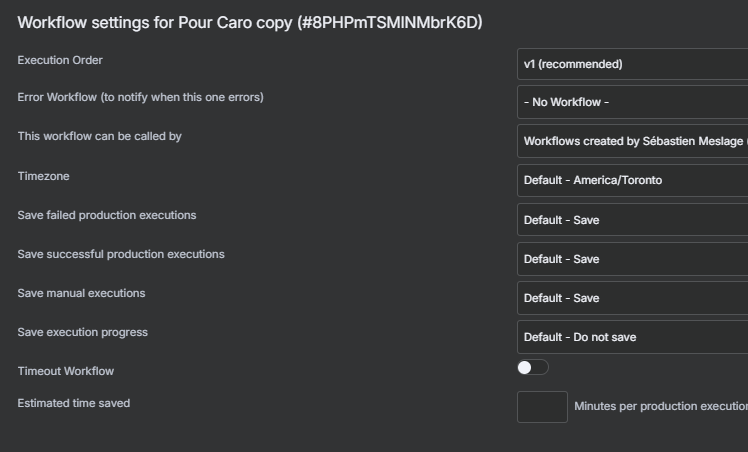Click the "Minutes per production execution" text
Screen dimensions: 748x452
coord(660,406)
